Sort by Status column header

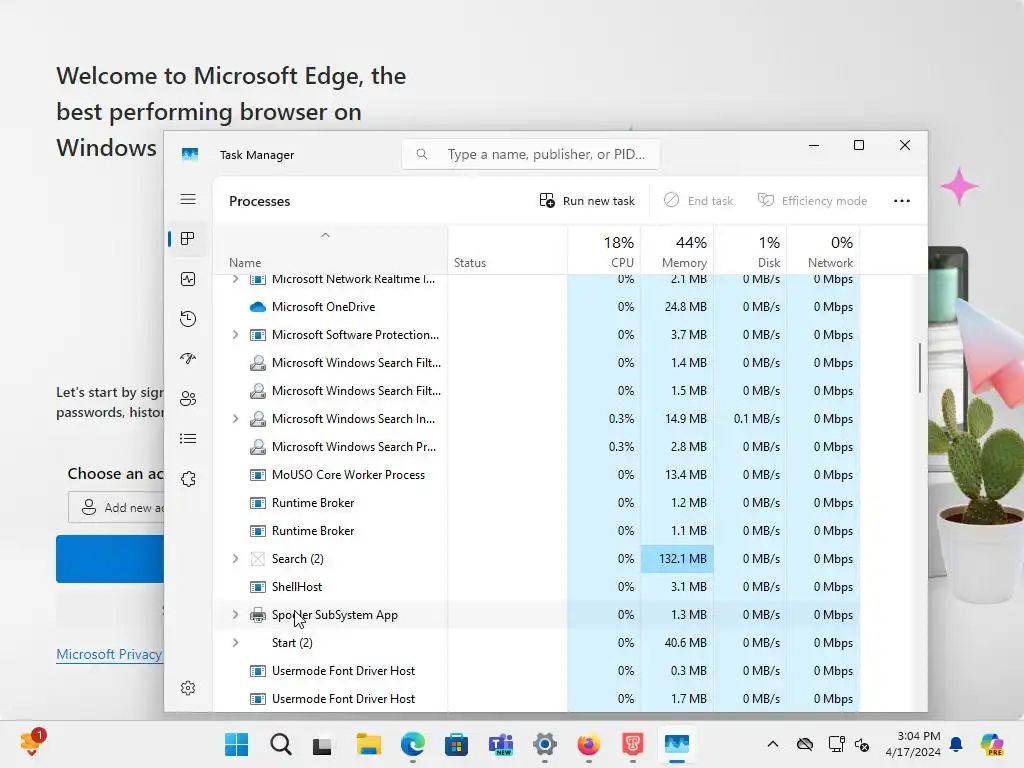coord(508,251)
